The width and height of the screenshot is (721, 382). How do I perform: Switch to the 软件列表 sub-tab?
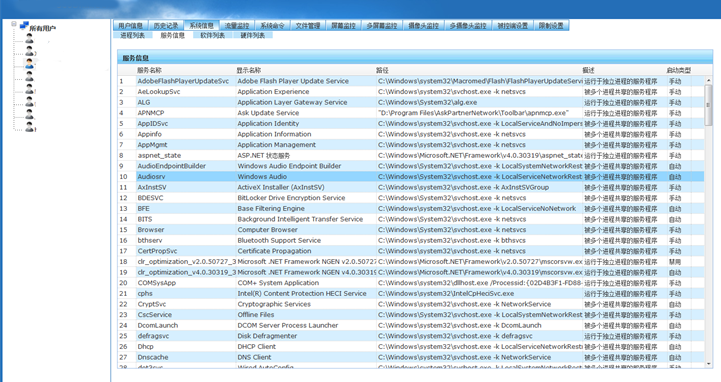212,35
